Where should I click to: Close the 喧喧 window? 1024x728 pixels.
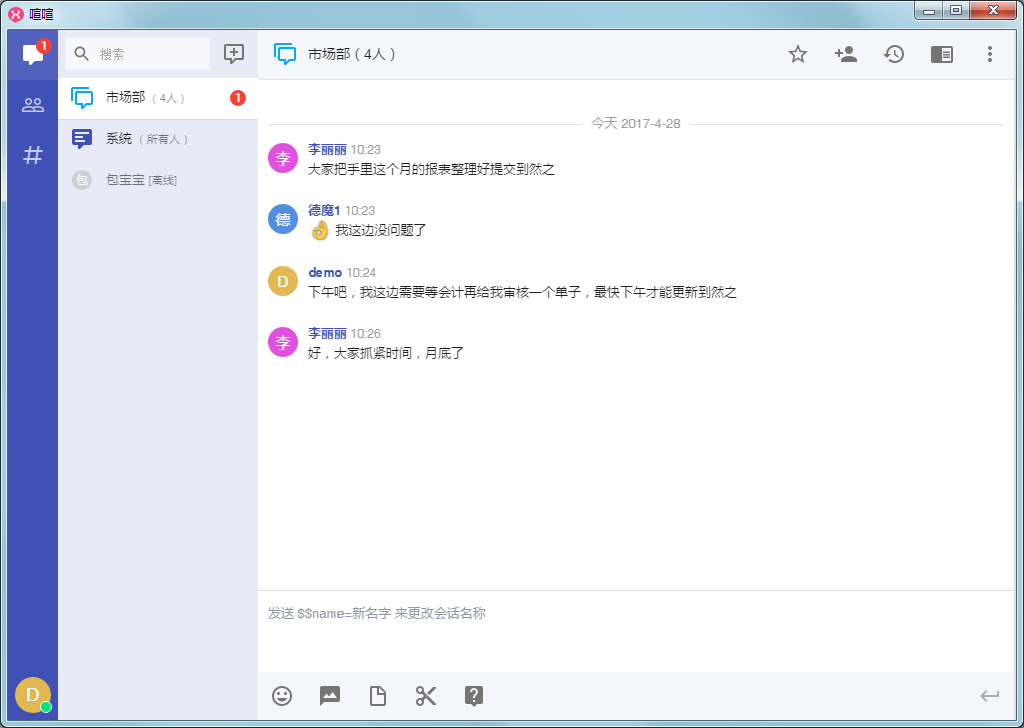coord(993,10)
